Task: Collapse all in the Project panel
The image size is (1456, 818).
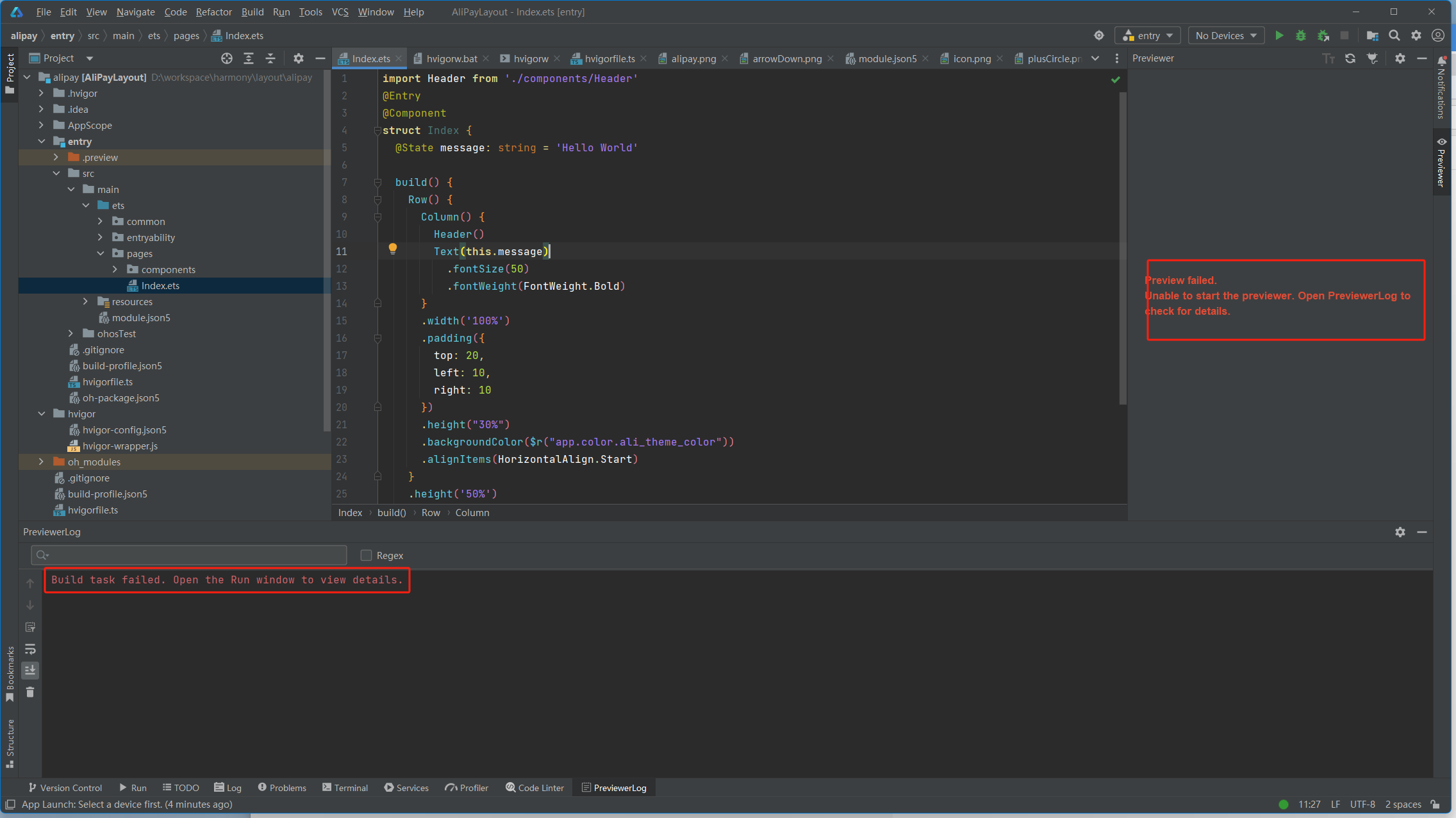Action: [270, 58]
